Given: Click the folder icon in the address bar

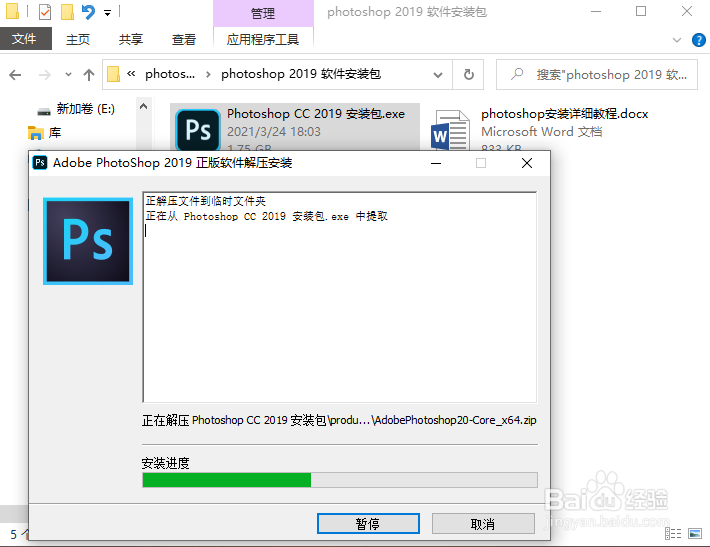Looking at the screenshot, I should pos(113,74).
